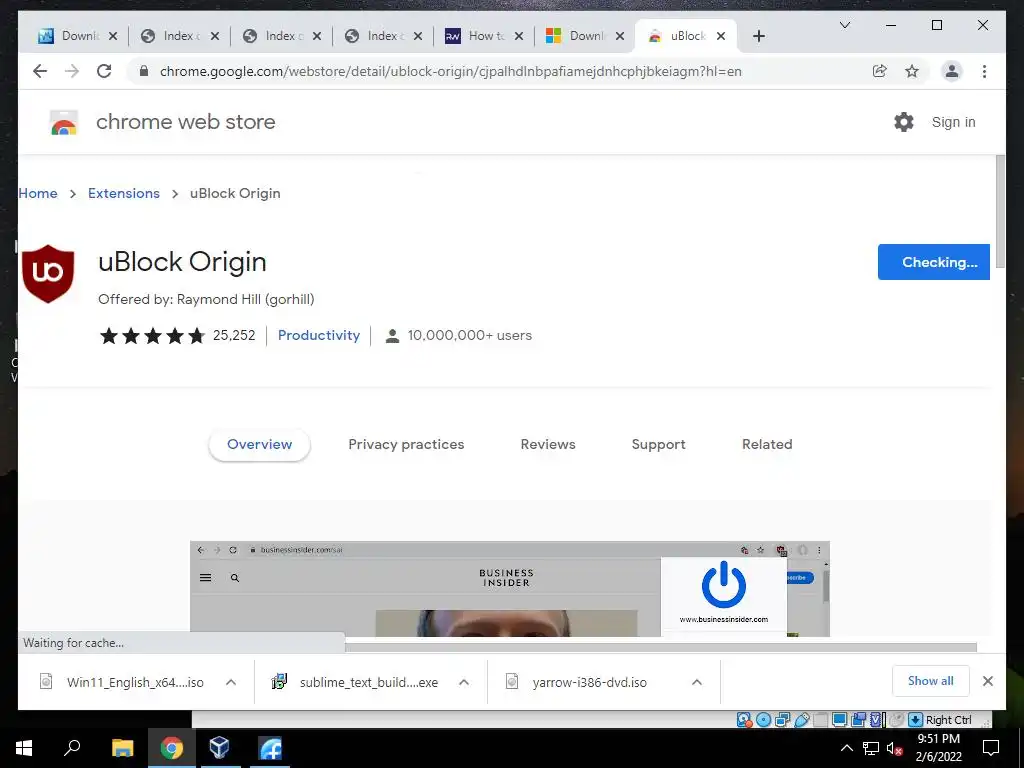Click the uBlock screenshot preview image
The image size is (1024, 768).
point(509,588)
